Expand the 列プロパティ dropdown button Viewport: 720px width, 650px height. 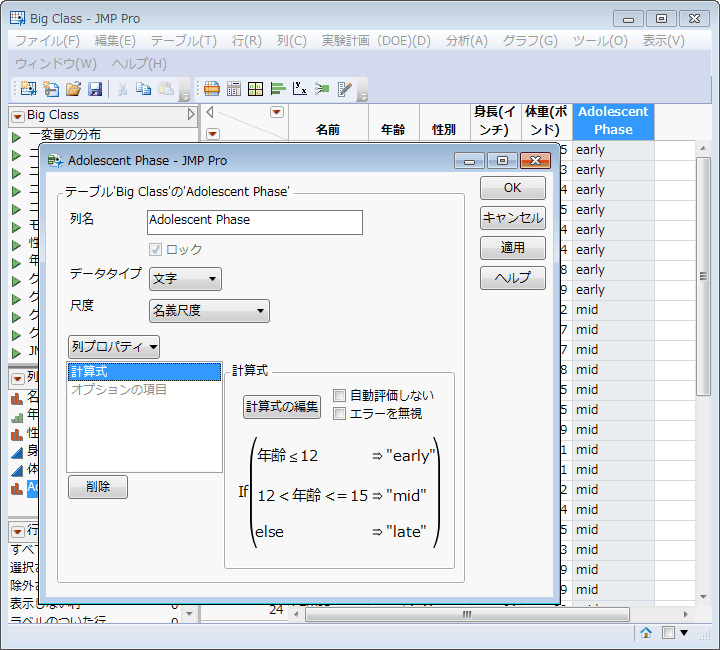click(114, 347)
